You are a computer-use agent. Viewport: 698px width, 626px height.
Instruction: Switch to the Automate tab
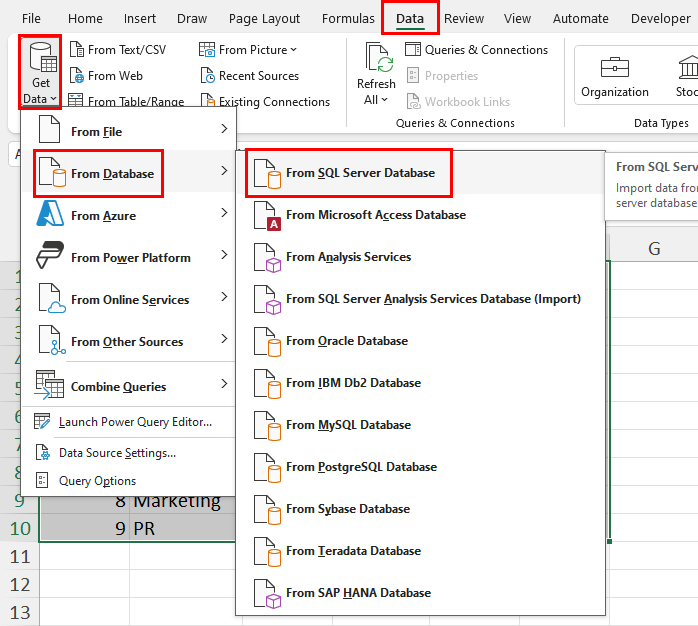[580, 18]
